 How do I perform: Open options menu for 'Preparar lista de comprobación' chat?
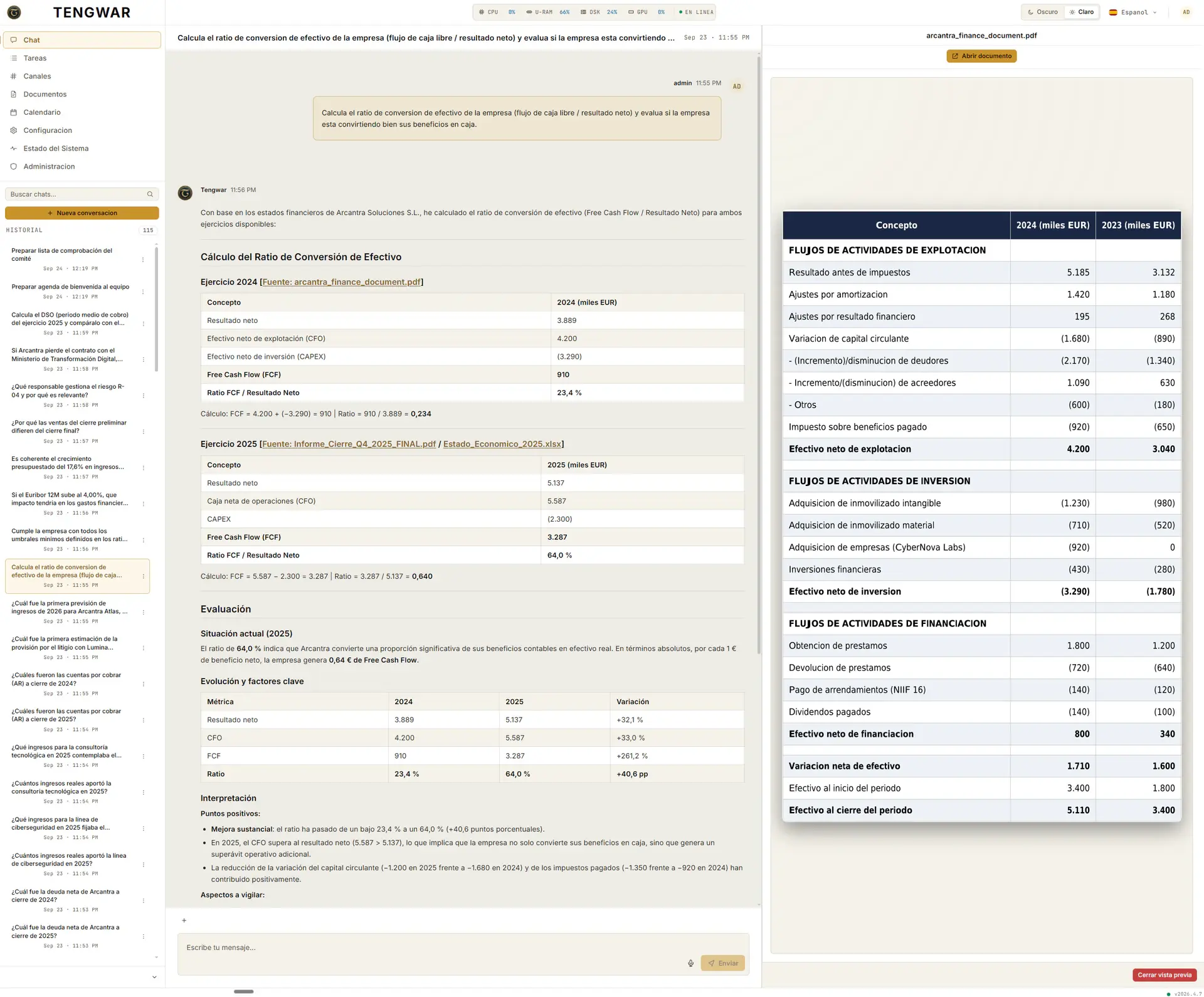(x=143, y=260)
